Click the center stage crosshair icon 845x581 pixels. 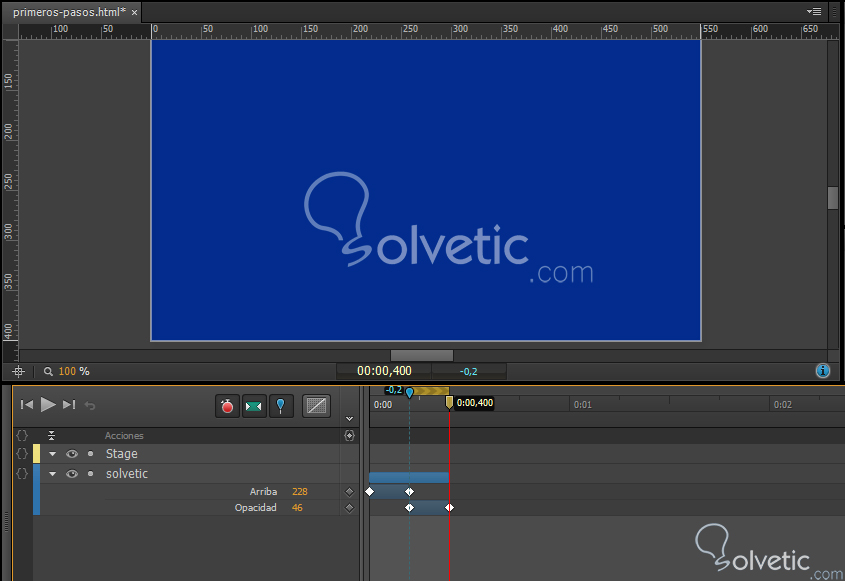18,371
